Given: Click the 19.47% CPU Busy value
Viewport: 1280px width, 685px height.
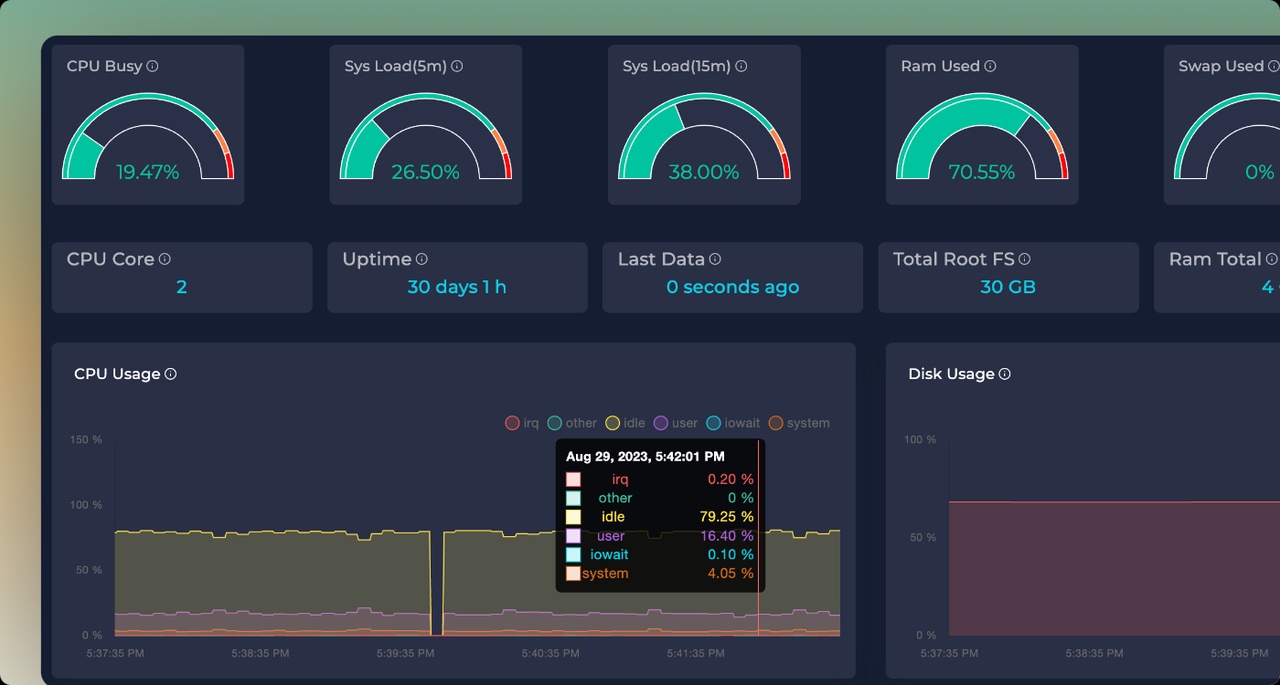Looking at the screenshot, I should pos(148,172).
